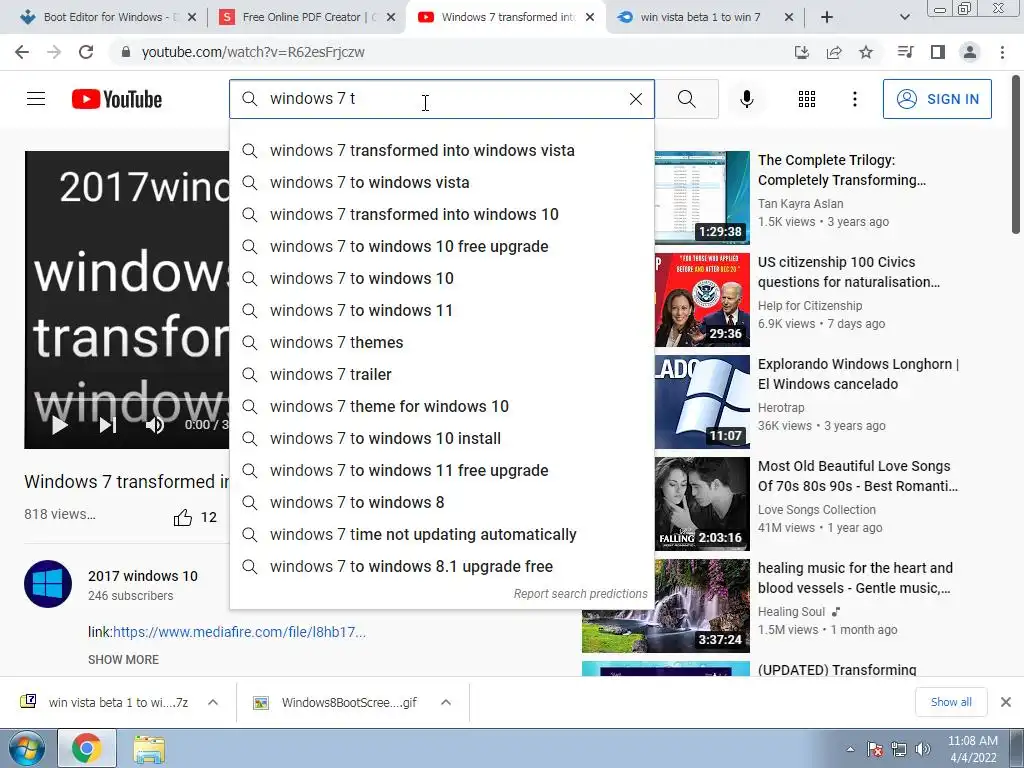Close the Windows 7 transformed YouTube tab
Viewport: 1024px width, 768px height.
point(590,18)
